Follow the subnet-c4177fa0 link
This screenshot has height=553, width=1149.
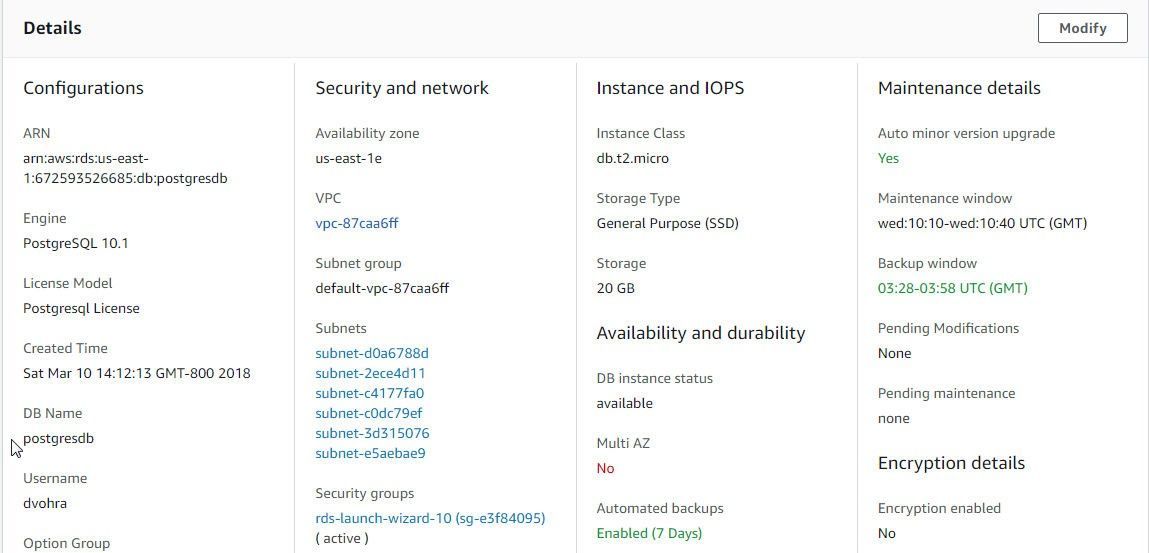click(369, 393)
